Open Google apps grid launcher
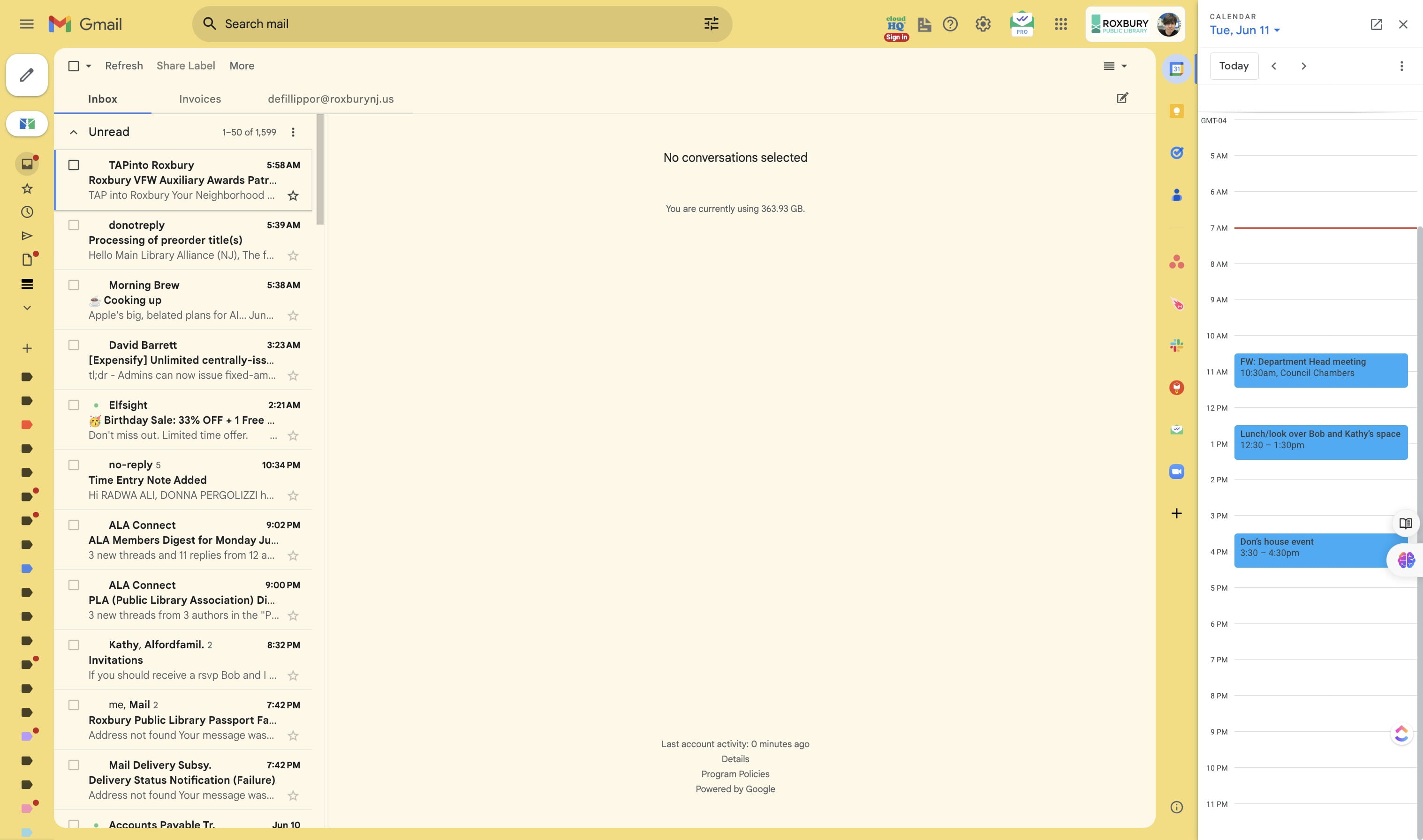This screenshot has width=1423, height=840. [x=1060, y=24]
